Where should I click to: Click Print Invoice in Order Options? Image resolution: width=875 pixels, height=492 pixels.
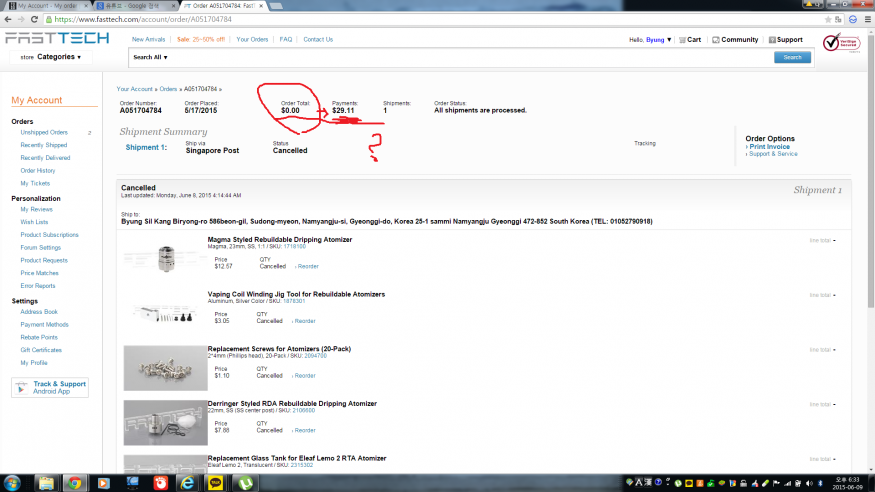(x=770, y=147)
